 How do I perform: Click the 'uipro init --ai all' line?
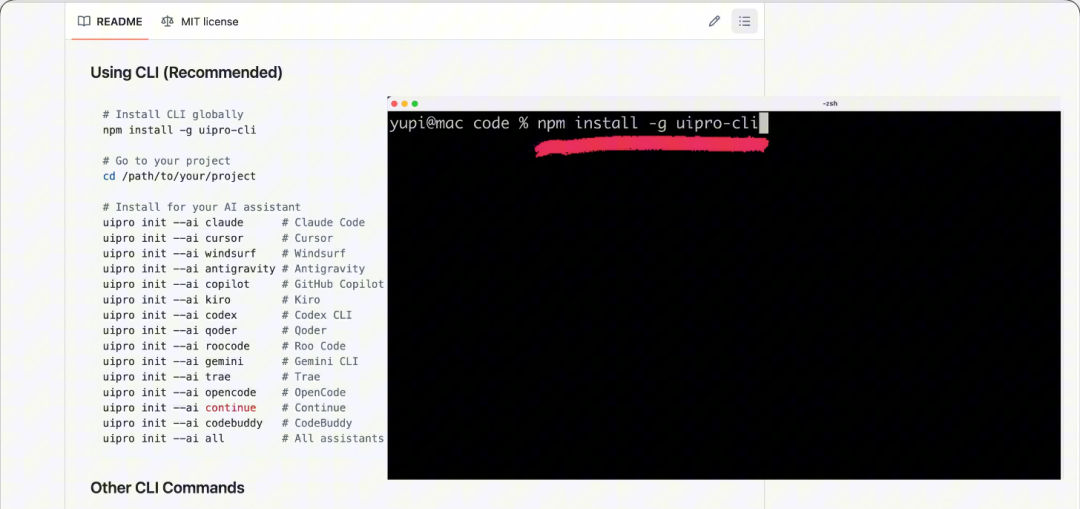coord(163,439)
